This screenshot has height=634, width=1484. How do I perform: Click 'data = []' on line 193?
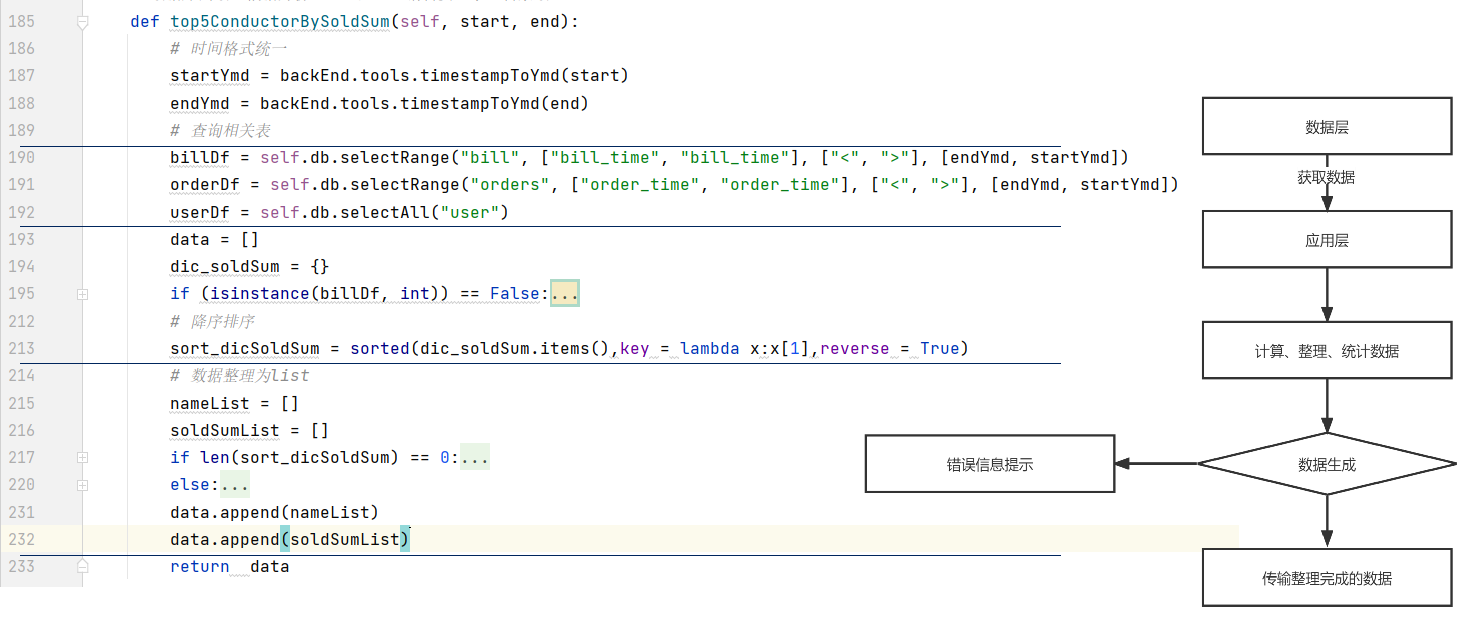[215, 240]
